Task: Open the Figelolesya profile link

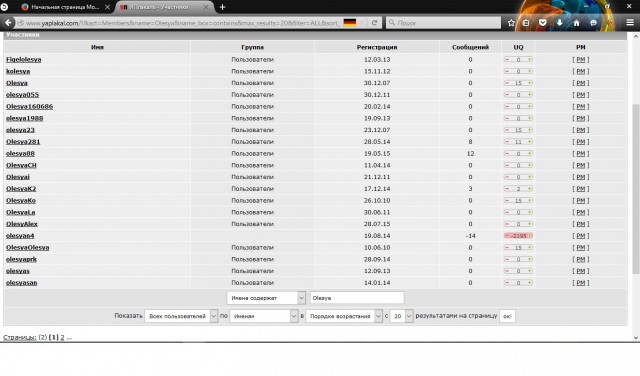Action: click(24, 60)
